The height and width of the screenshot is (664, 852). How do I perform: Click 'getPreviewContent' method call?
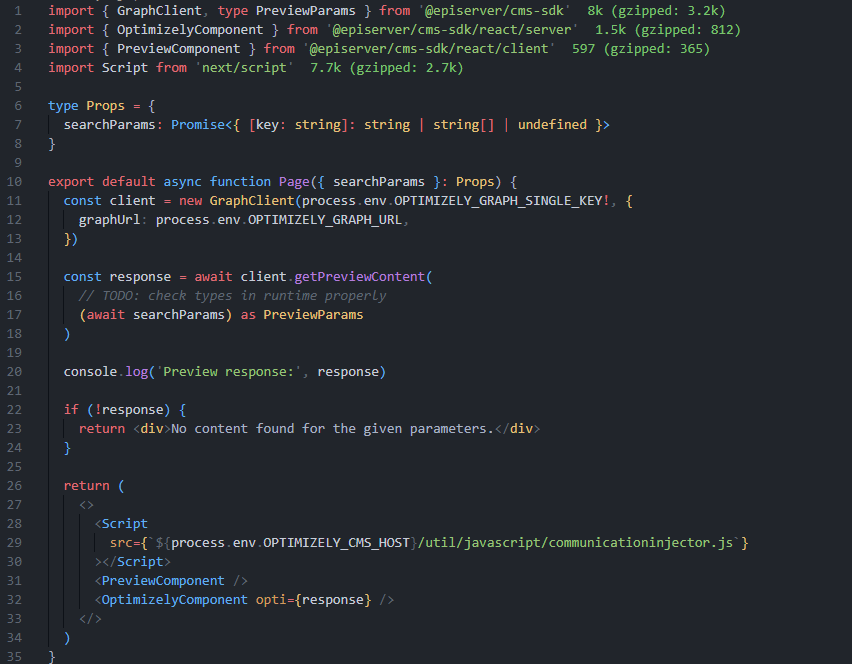tap(359, 277)
